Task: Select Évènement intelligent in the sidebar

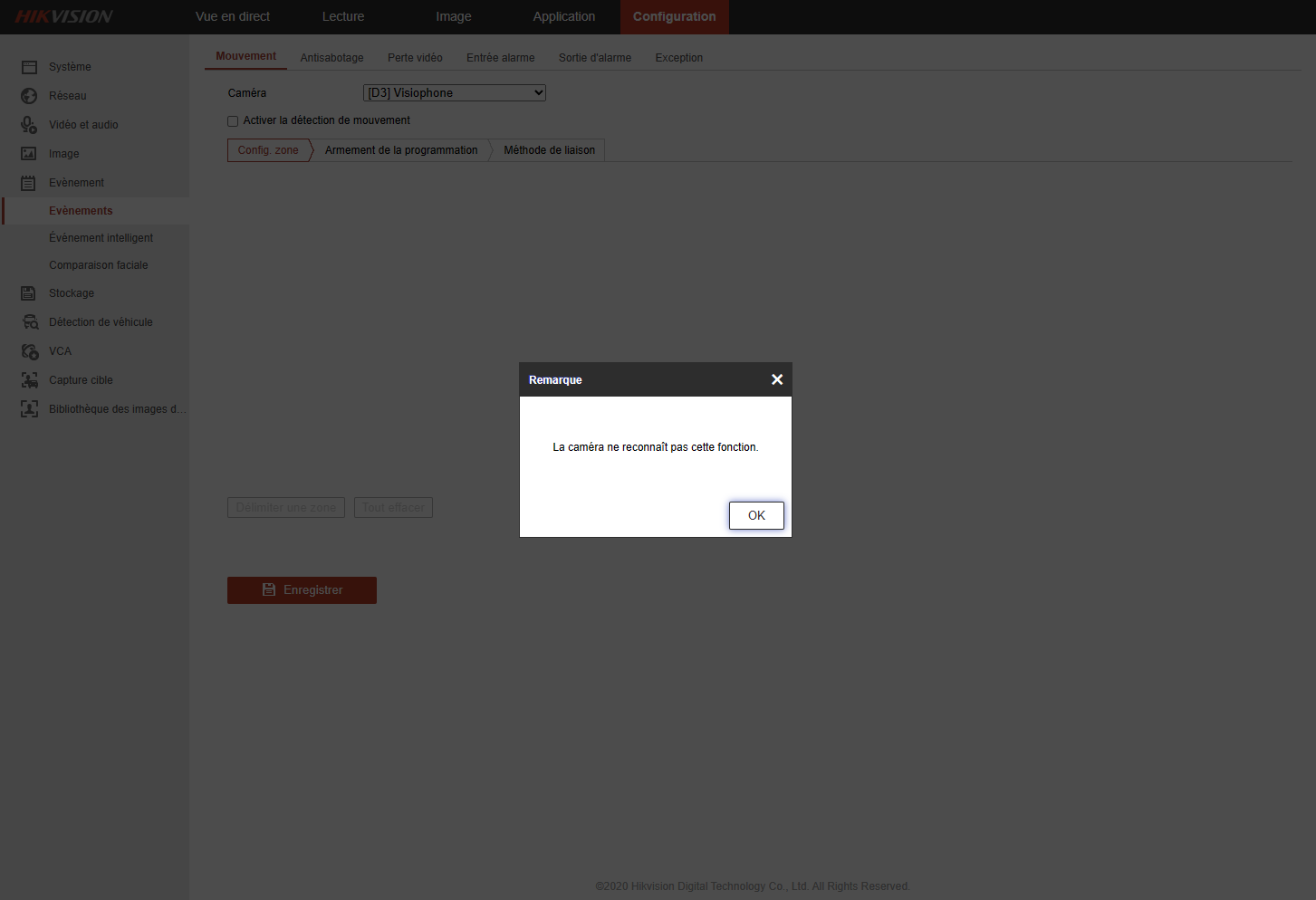Action: (101, 238)
